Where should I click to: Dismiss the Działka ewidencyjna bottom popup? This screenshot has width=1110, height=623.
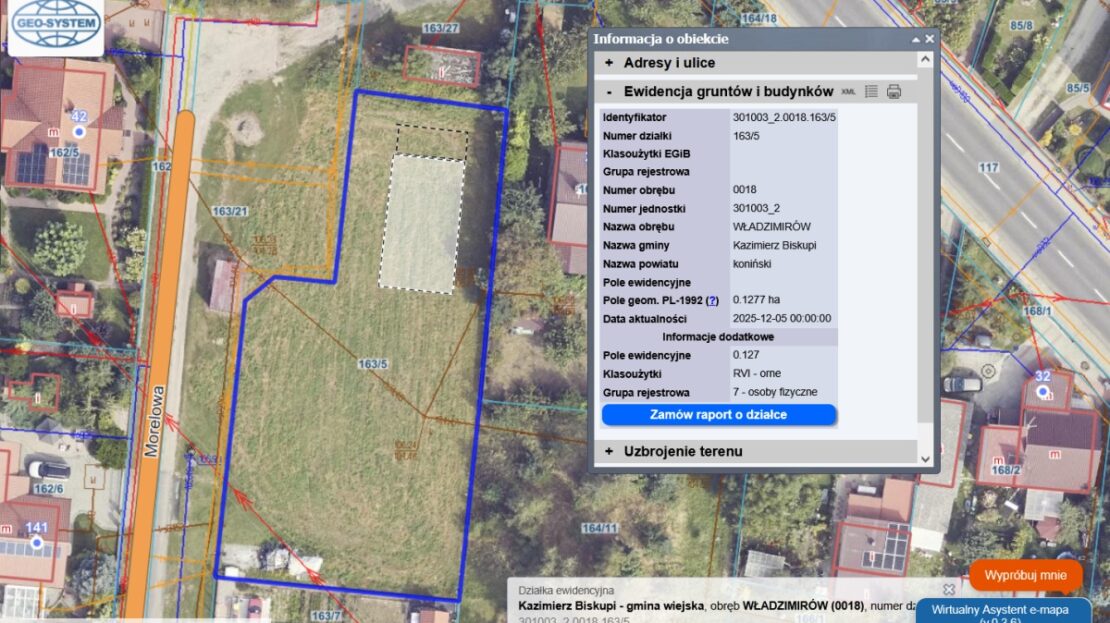[x=949, y=590]
